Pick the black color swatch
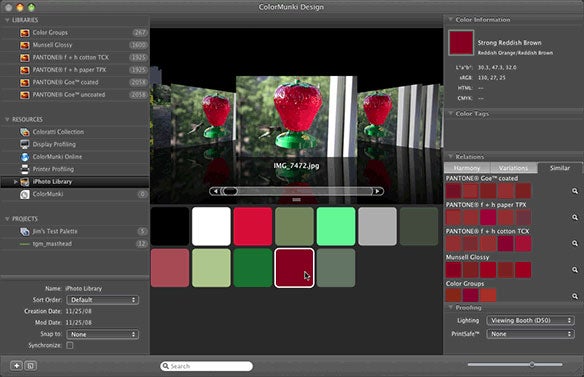 tap(170, 226)
